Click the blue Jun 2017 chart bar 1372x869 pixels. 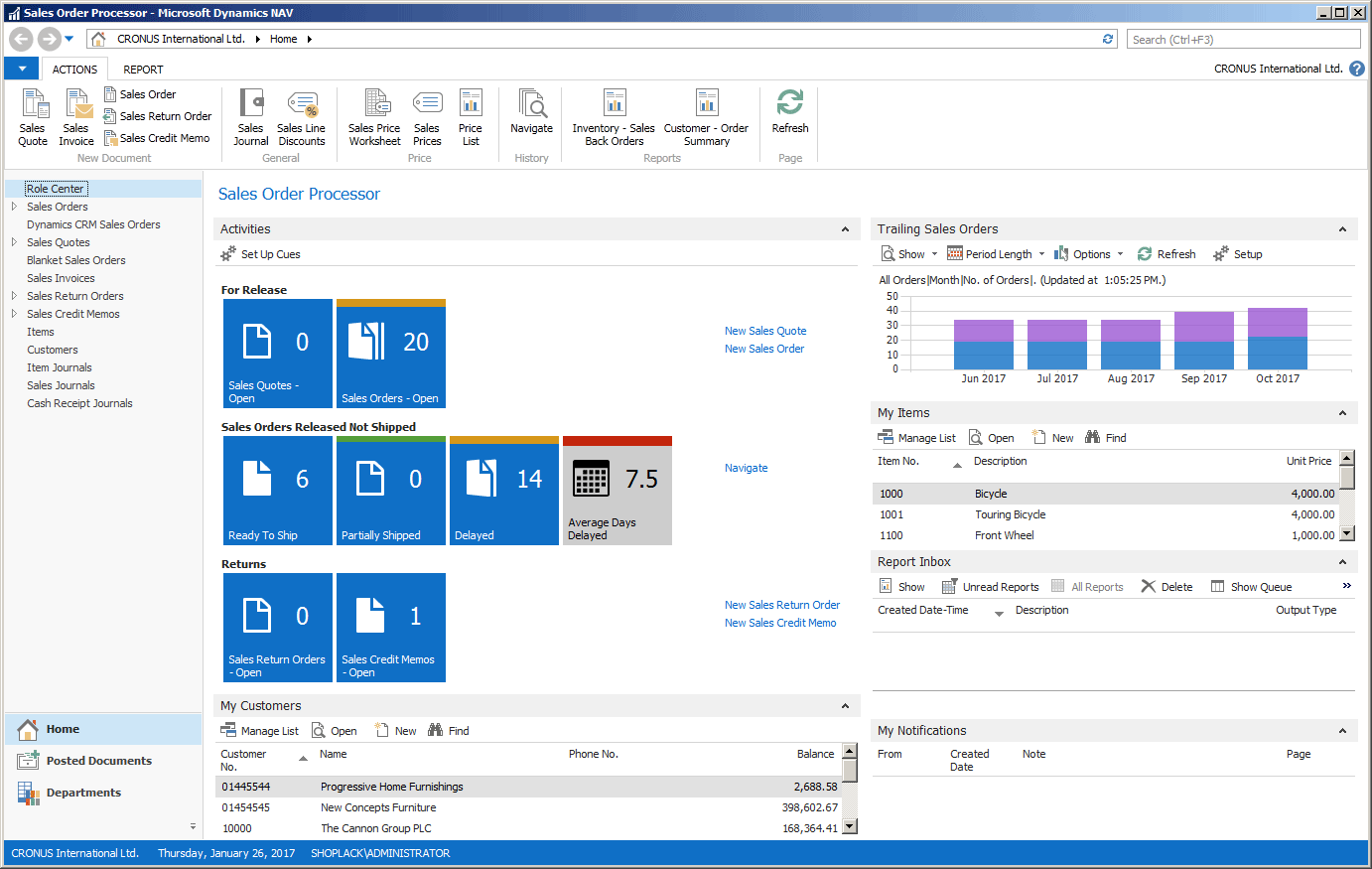pyautogui.click(x=984, y=356)
